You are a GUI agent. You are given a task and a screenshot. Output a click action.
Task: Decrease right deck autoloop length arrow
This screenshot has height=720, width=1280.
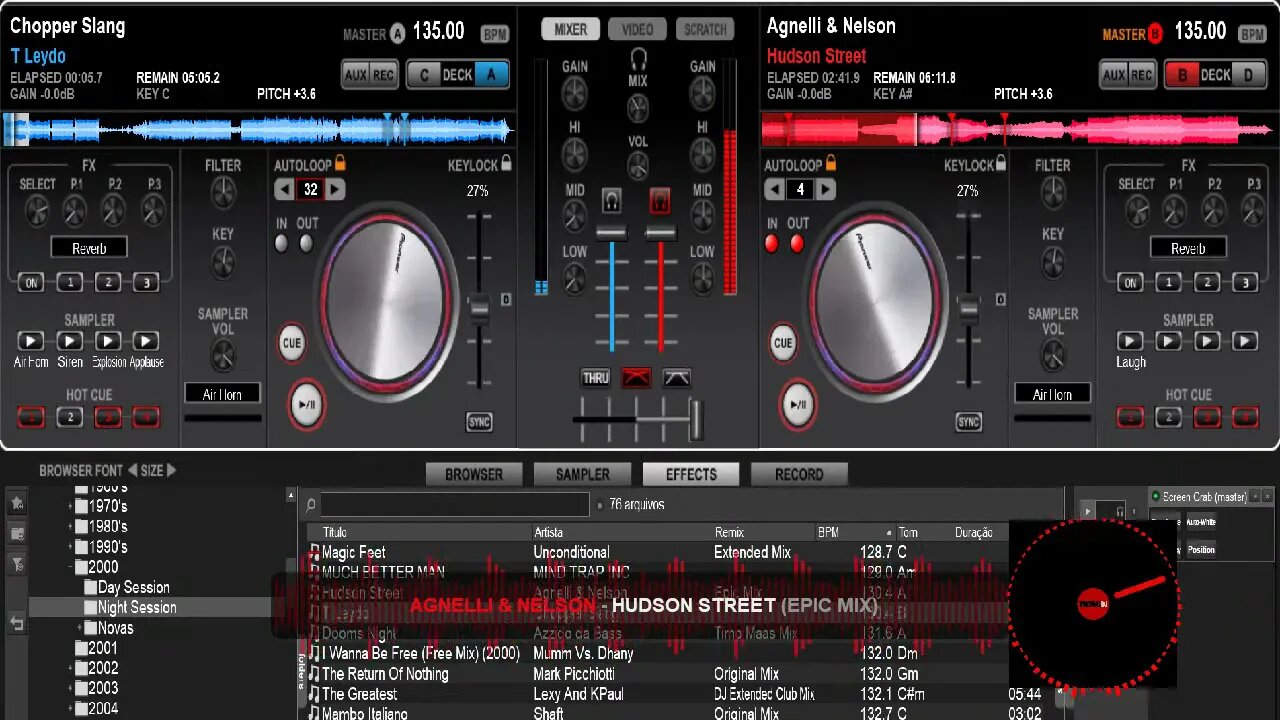(775, 189)
